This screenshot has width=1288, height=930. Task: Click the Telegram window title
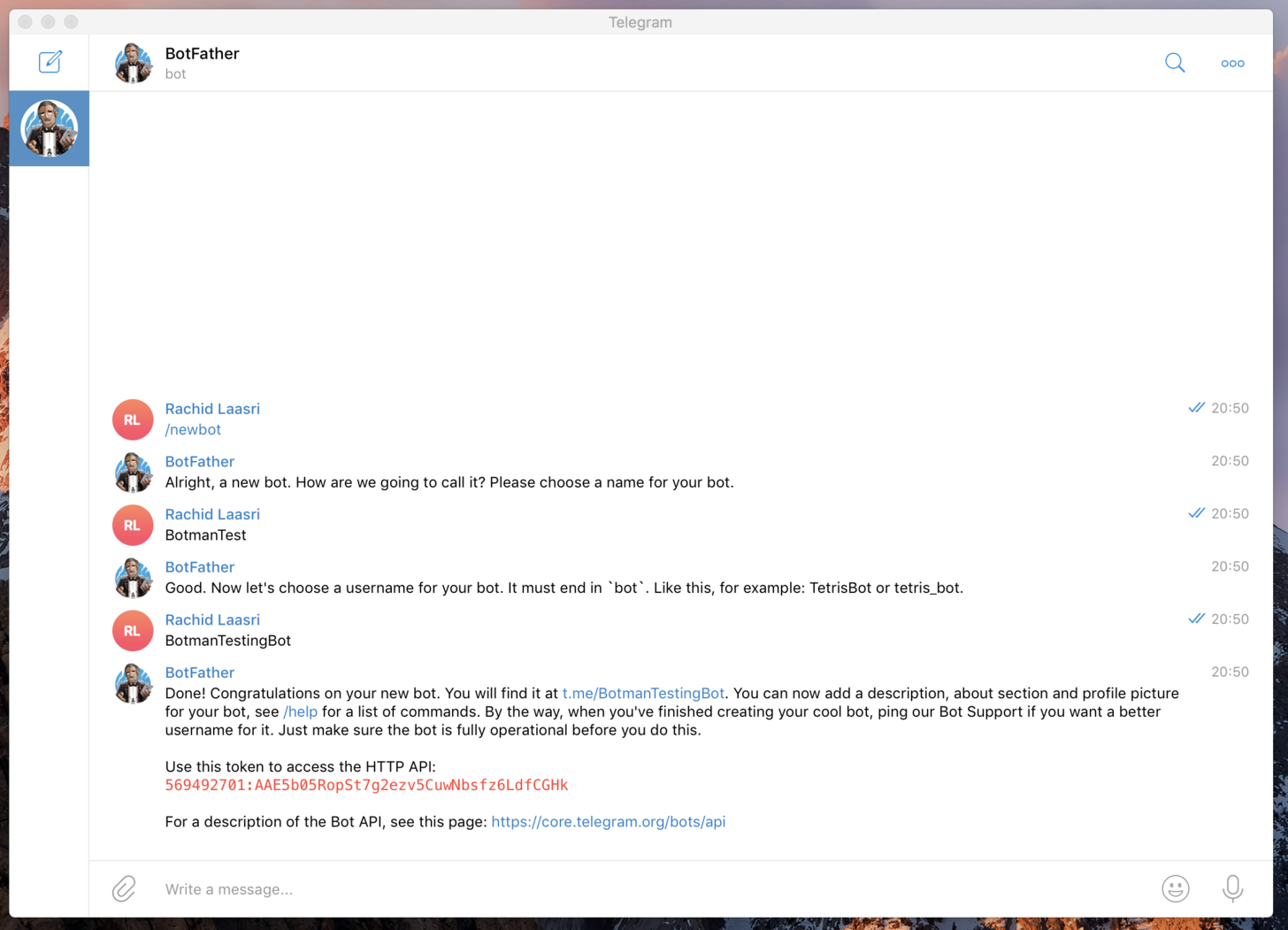[x=640, y=22]
